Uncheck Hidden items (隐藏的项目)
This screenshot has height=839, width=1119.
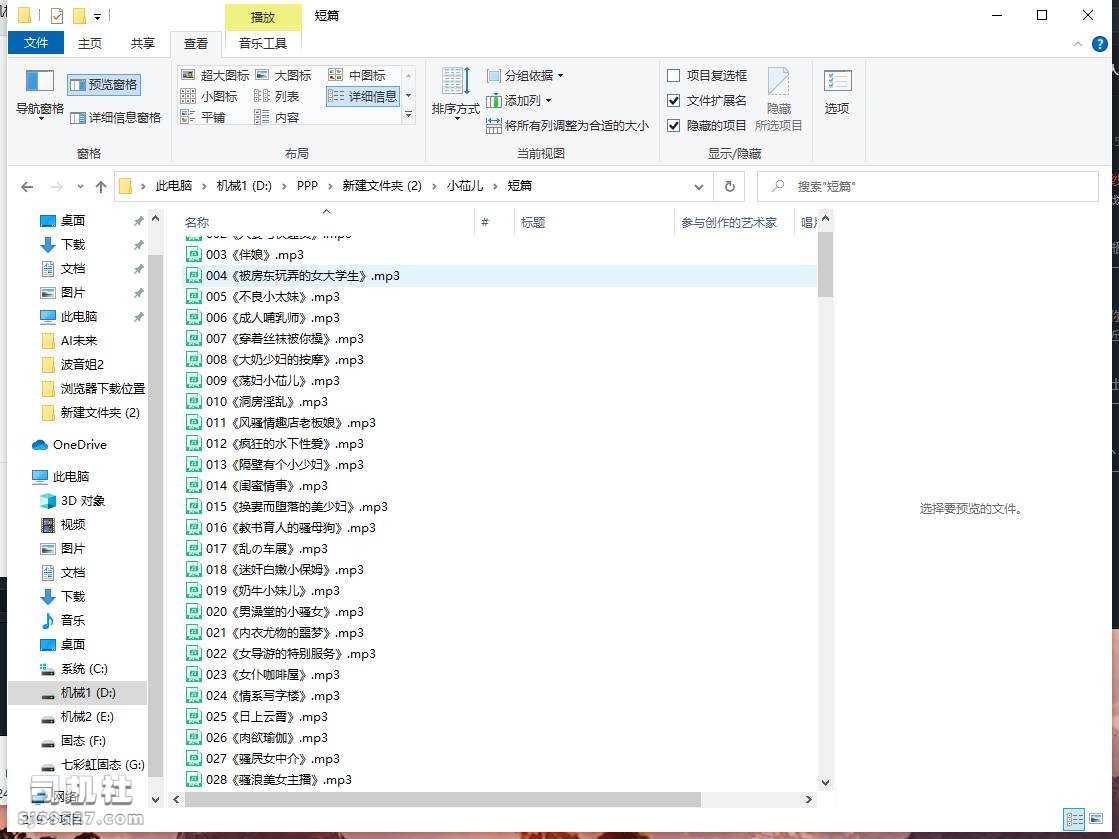[x=707, y=126]
